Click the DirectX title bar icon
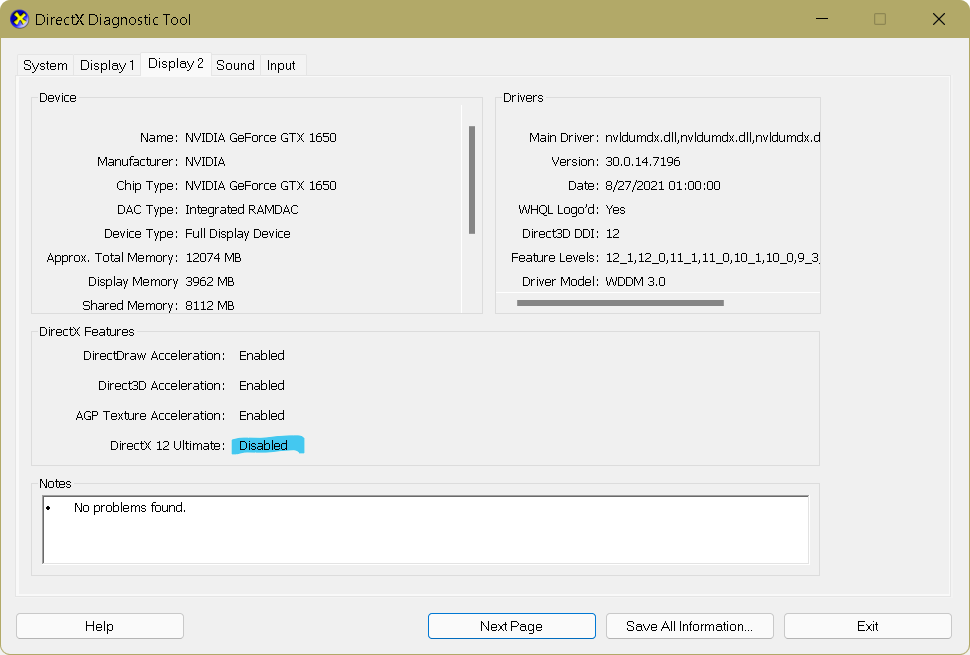 tap(20, 19)
